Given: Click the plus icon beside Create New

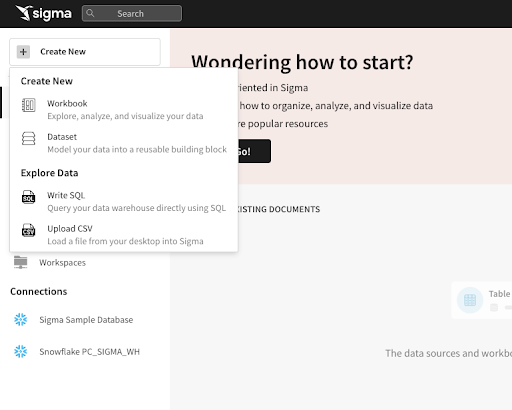Looking at the screenshot, I should click(23, 52).
